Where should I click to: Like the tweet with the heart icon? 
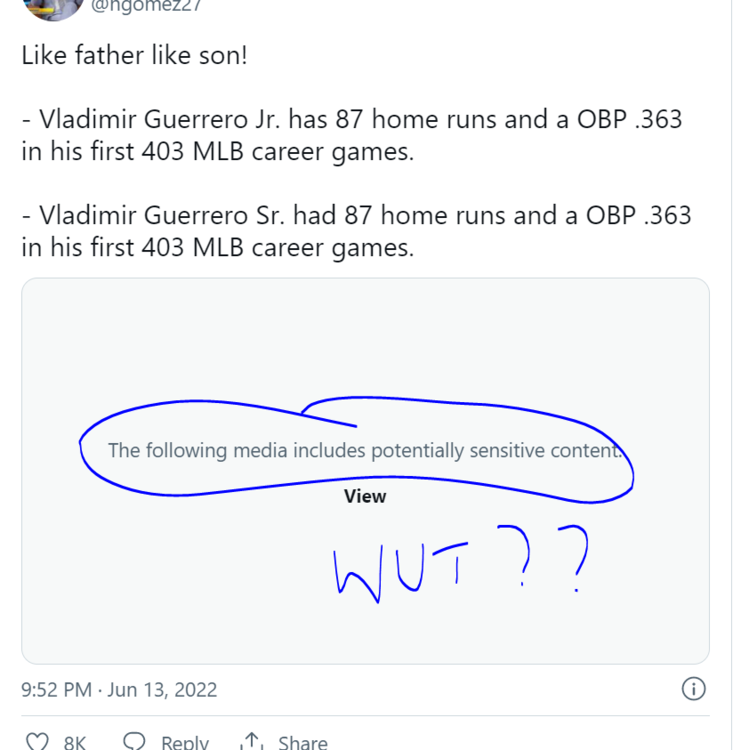coord(37,743)
